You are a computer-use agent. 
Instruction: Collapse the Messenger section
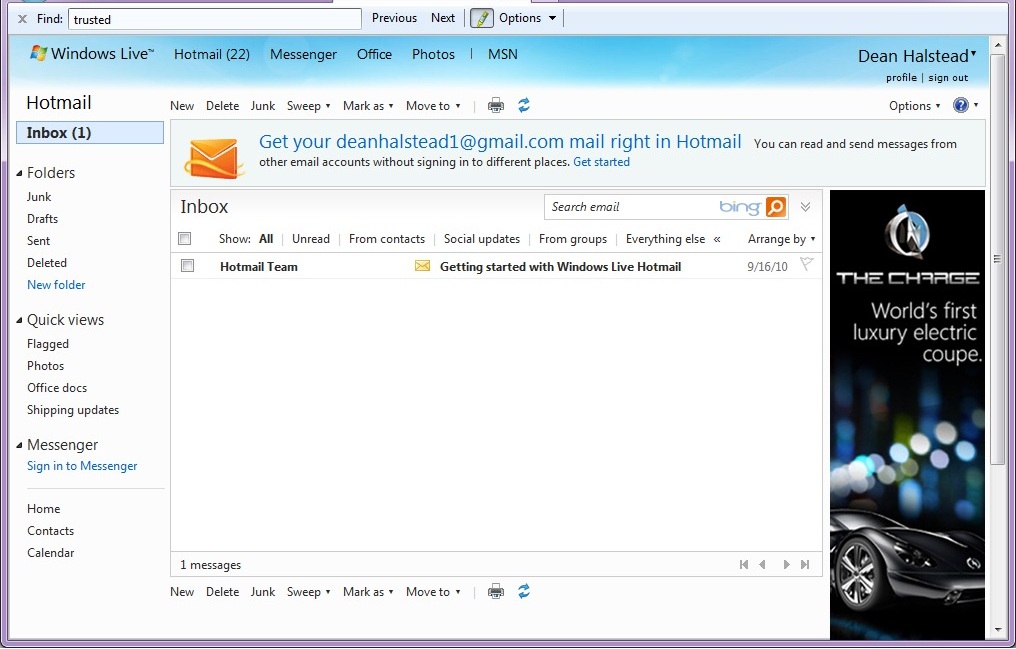coord(19,446)
